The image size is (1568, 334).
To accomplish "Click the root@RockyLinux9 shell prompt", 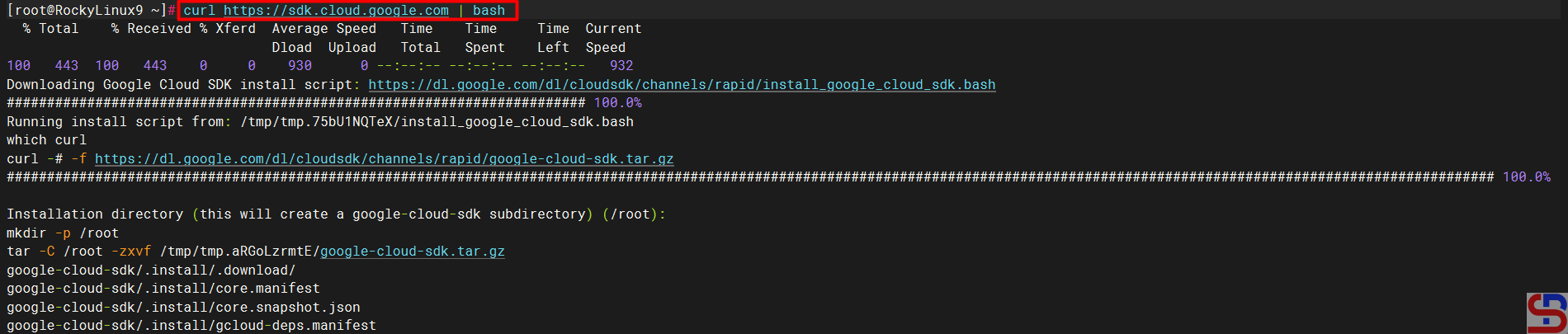I will tap(88, 11).
